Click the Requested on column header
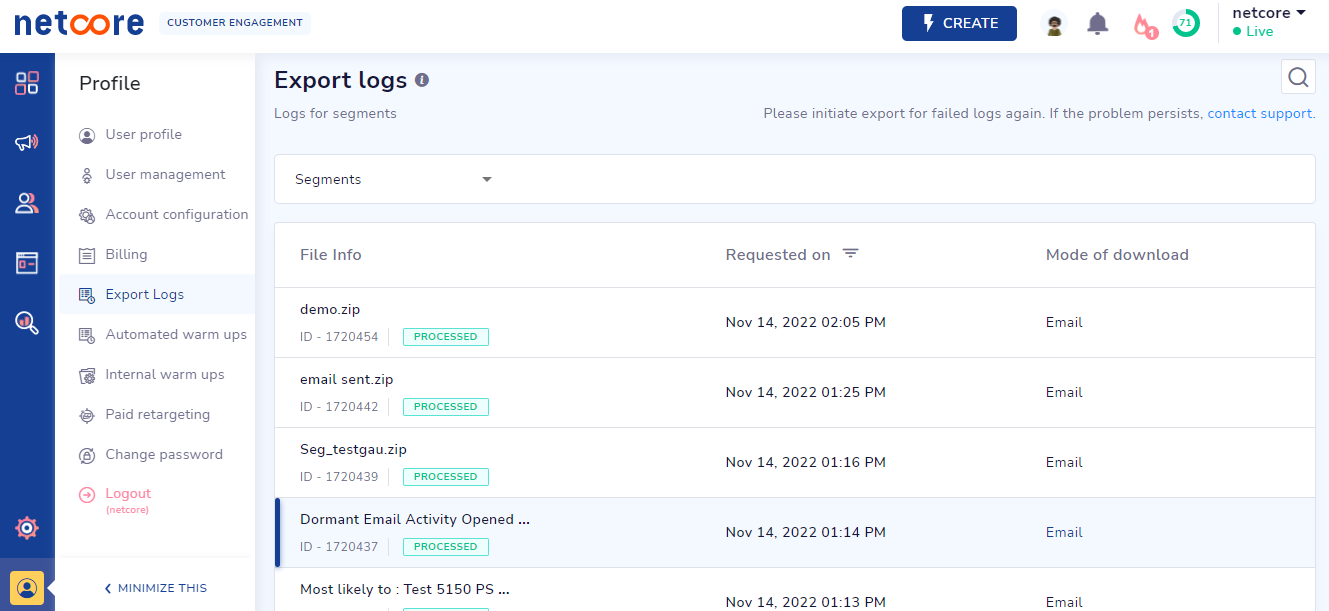The width and height of the screenshot is (1329, 611). click(778, 255)
